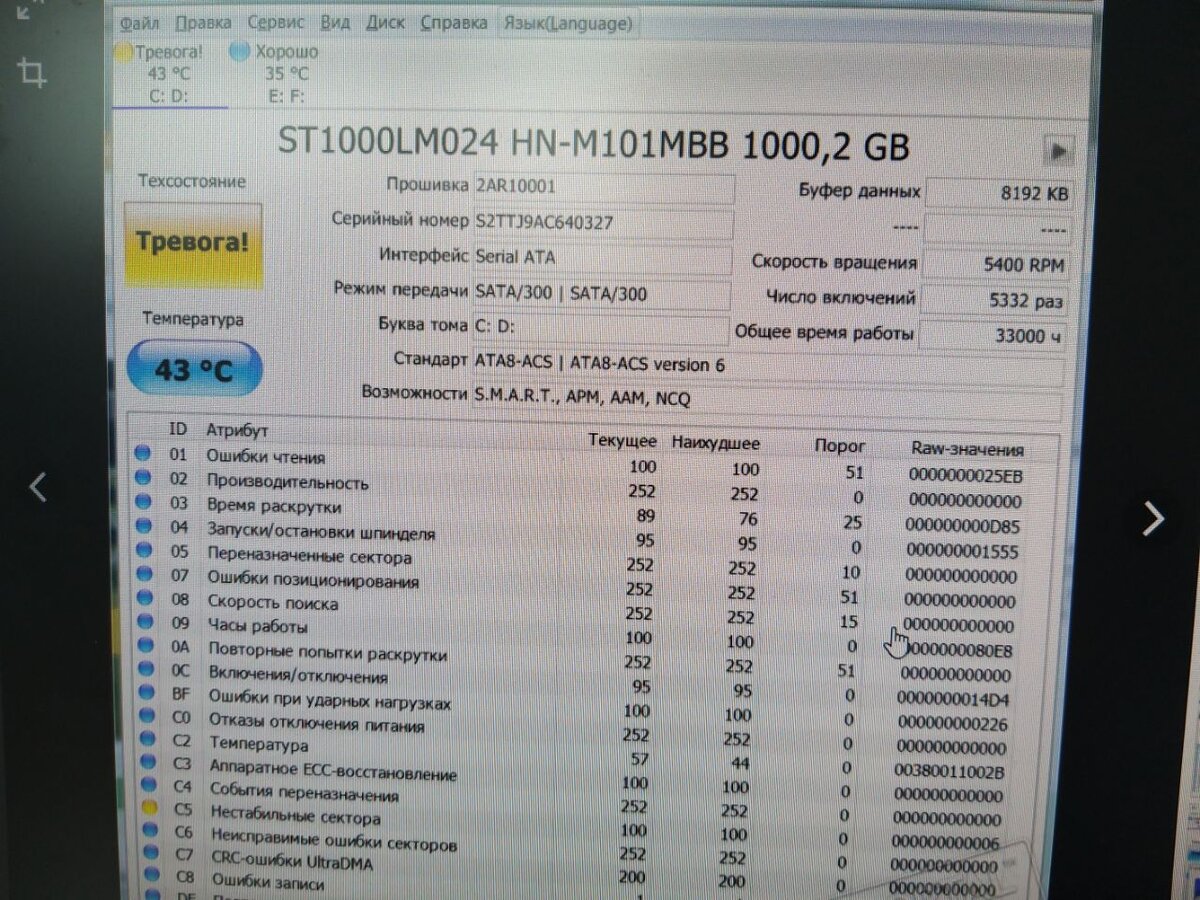The width and height of the screenshot is (1200, 900).
Task: Click blue status dot for Часы работы
Action: tap(146, 621)
